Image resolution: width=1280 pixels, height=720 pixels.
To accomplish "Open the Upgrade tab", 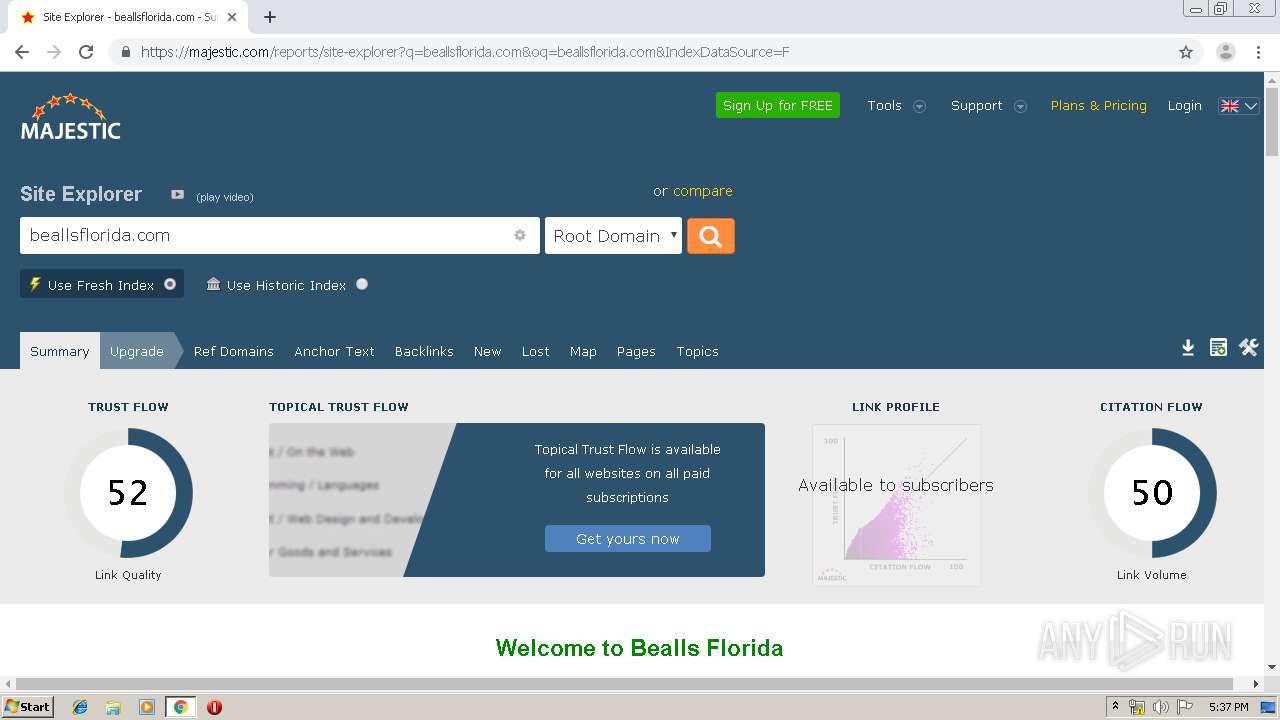I will click(x=137, y=351).
